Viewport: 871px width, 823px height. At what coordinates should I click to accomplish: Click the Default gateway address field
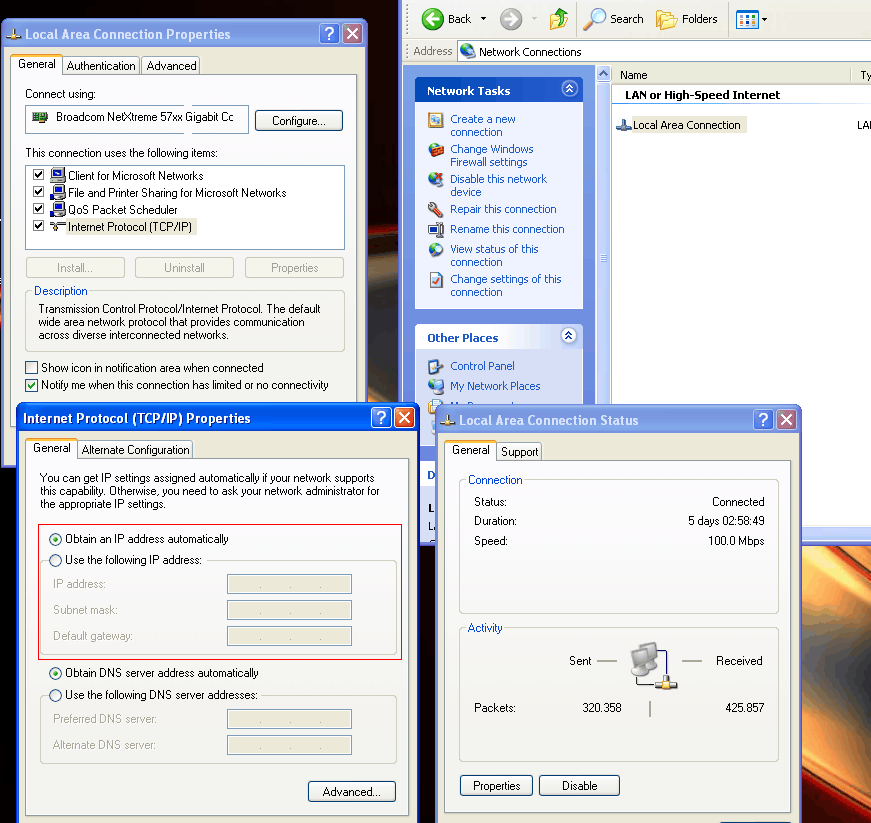289,636
